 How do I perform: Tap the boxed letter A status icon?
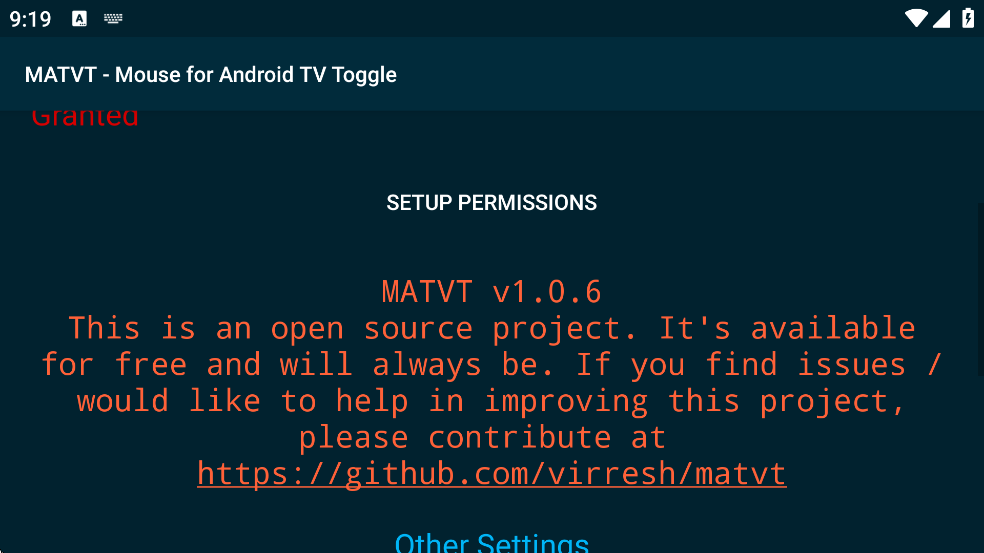point(80,19)
